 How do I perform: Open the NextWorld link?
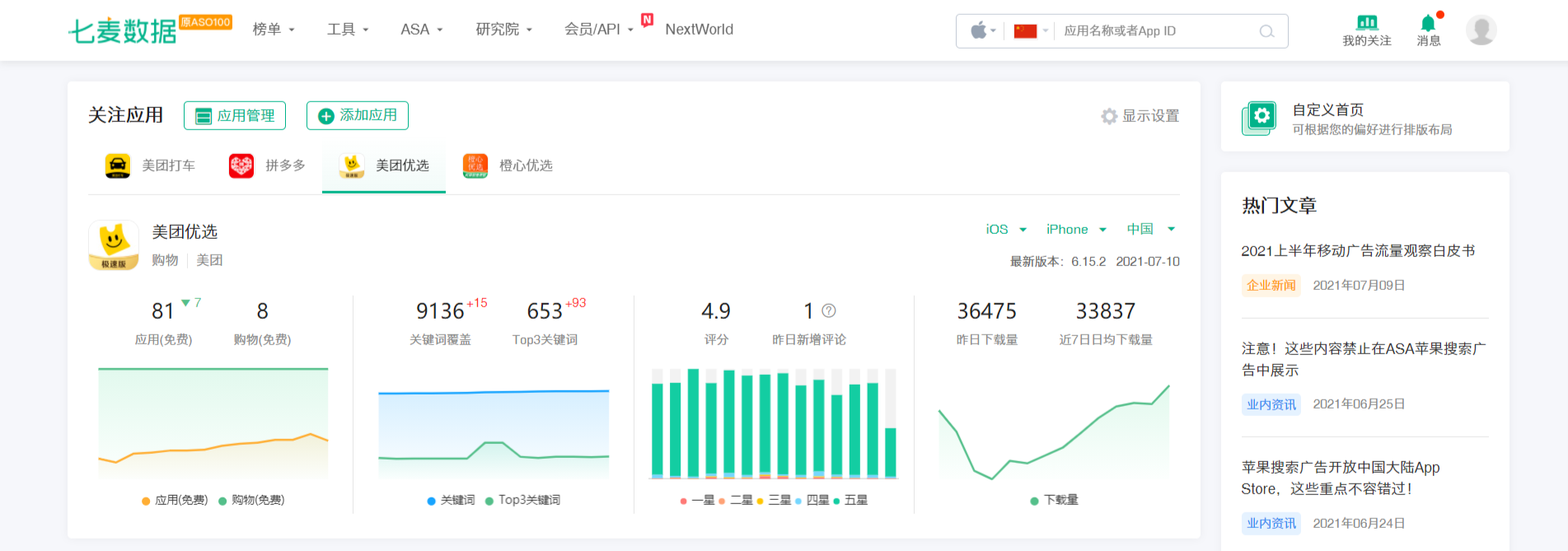pyautogui.click(x=699, y=30)
